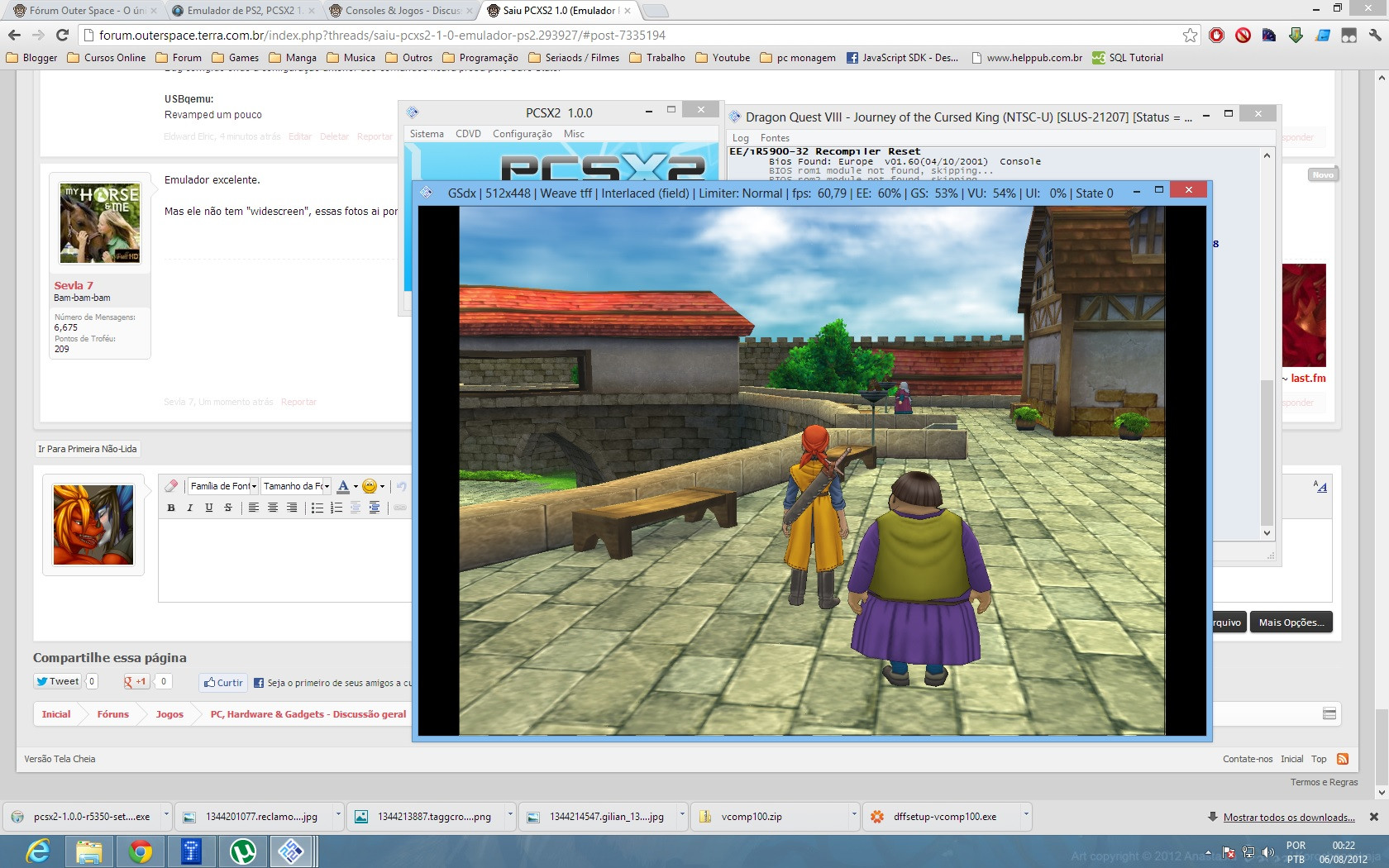Switch to the Consoles & Jogos tab
The width and height of the screenshot is (1389, 868).
click(x=400, y=11)
